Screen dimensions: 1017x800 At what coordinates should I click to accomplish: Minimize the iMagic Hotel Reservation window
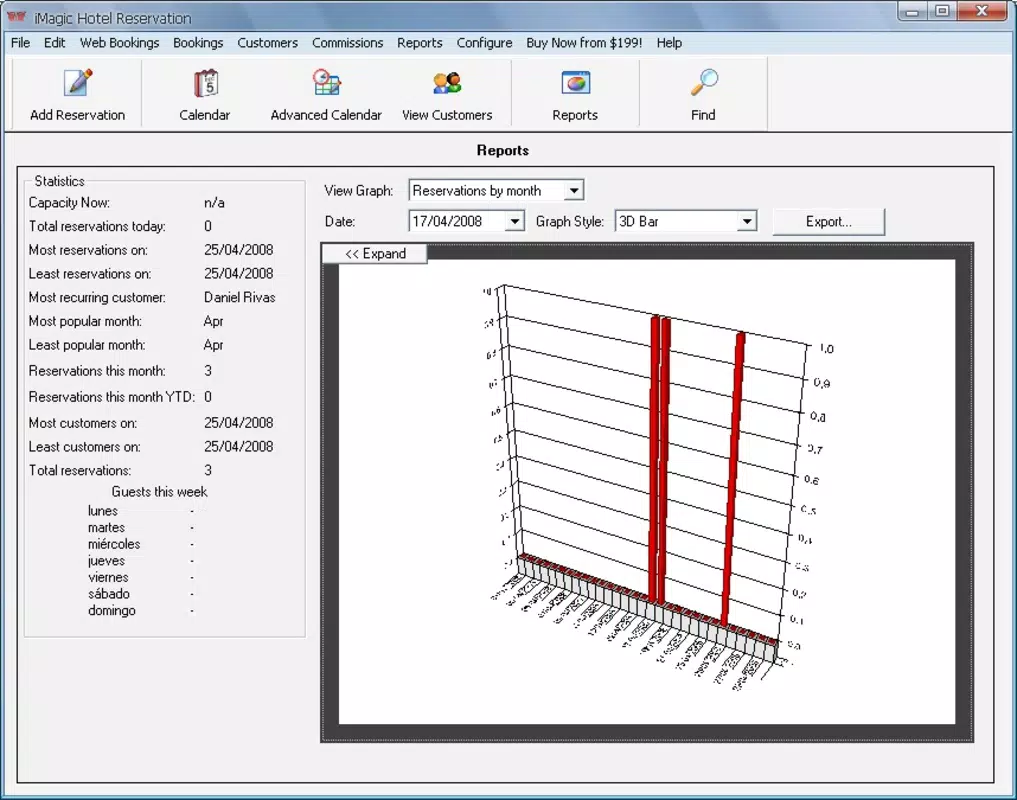(912, 12)
